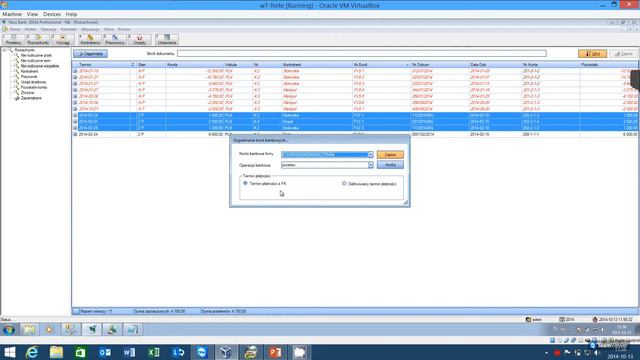Open TeamViewer from host taskbar
This screenshot has width=640, height=360.
point(202,352)
